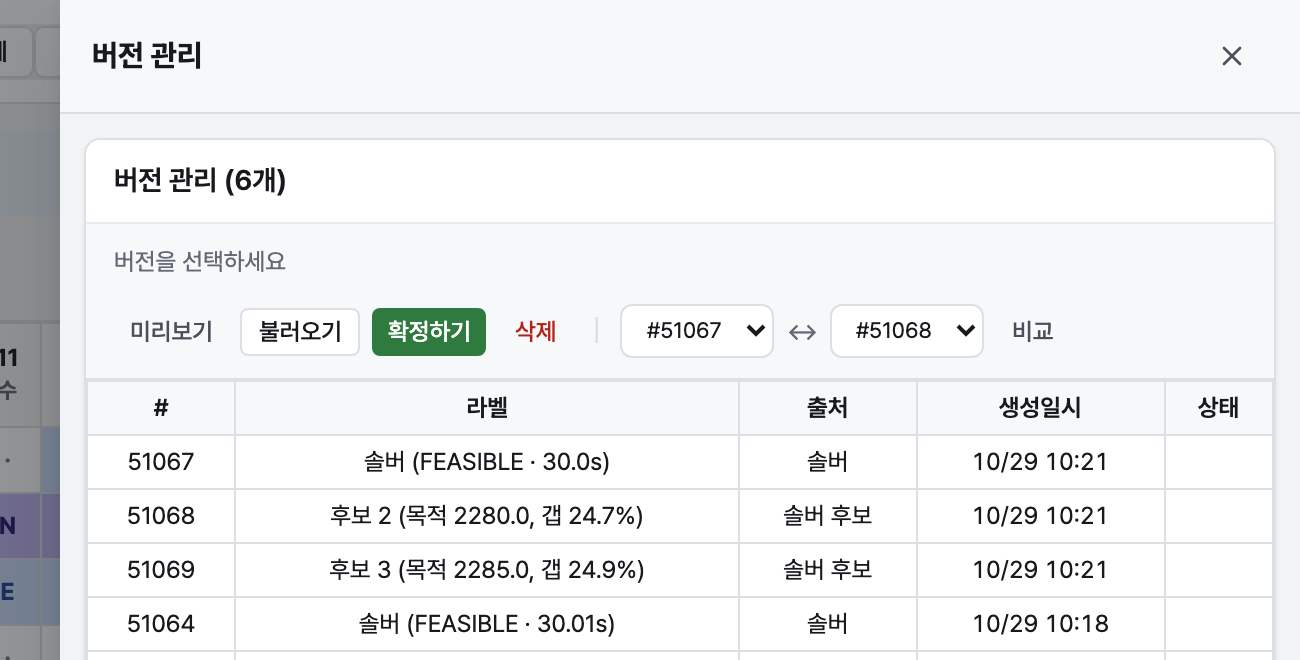Select version row 51064

pos(680,624)
